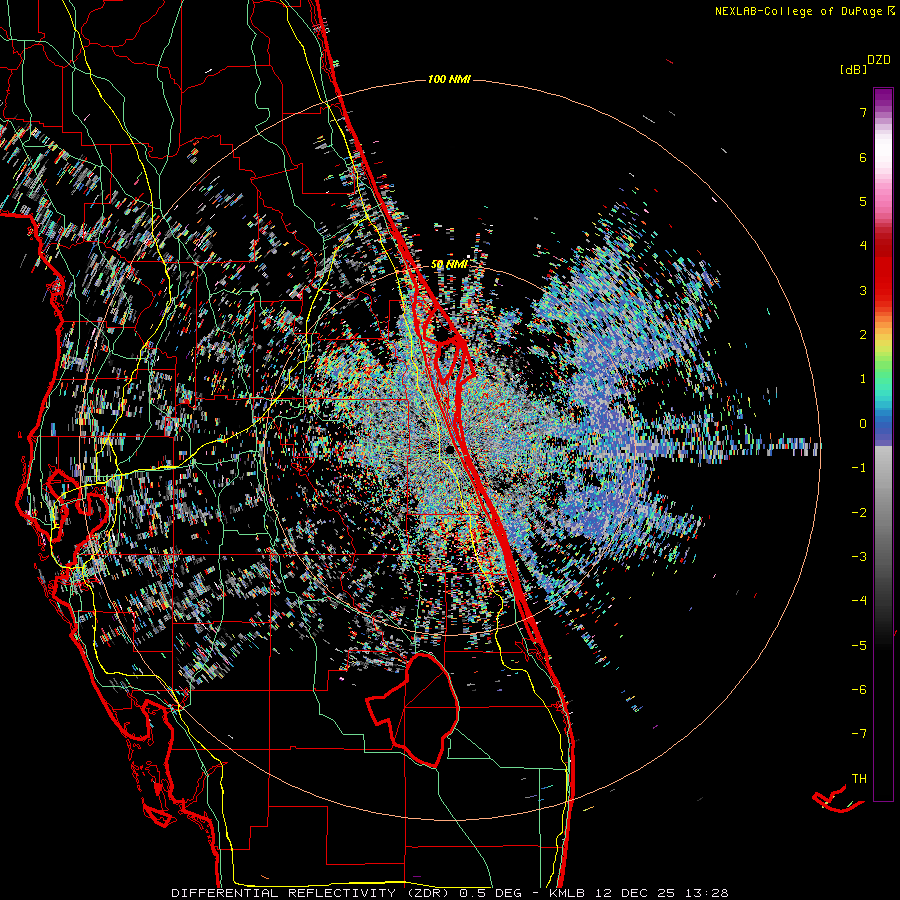The height and width of the screenshot is (900, 900).
Task: Click the 0.5 DEG elevation angle text
Action: [x=490, y=893]
